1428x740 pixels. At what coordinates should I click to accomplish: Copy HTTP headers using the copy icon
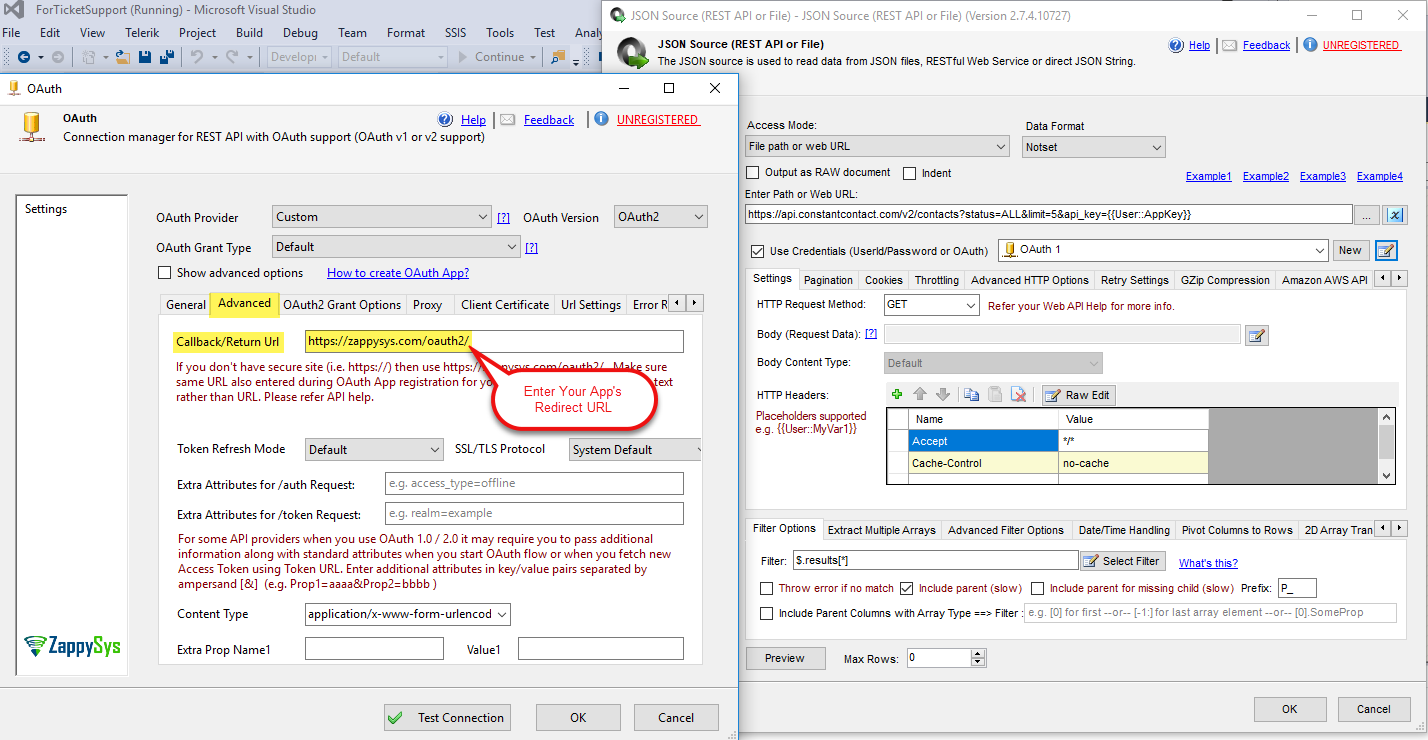(971, 395)
